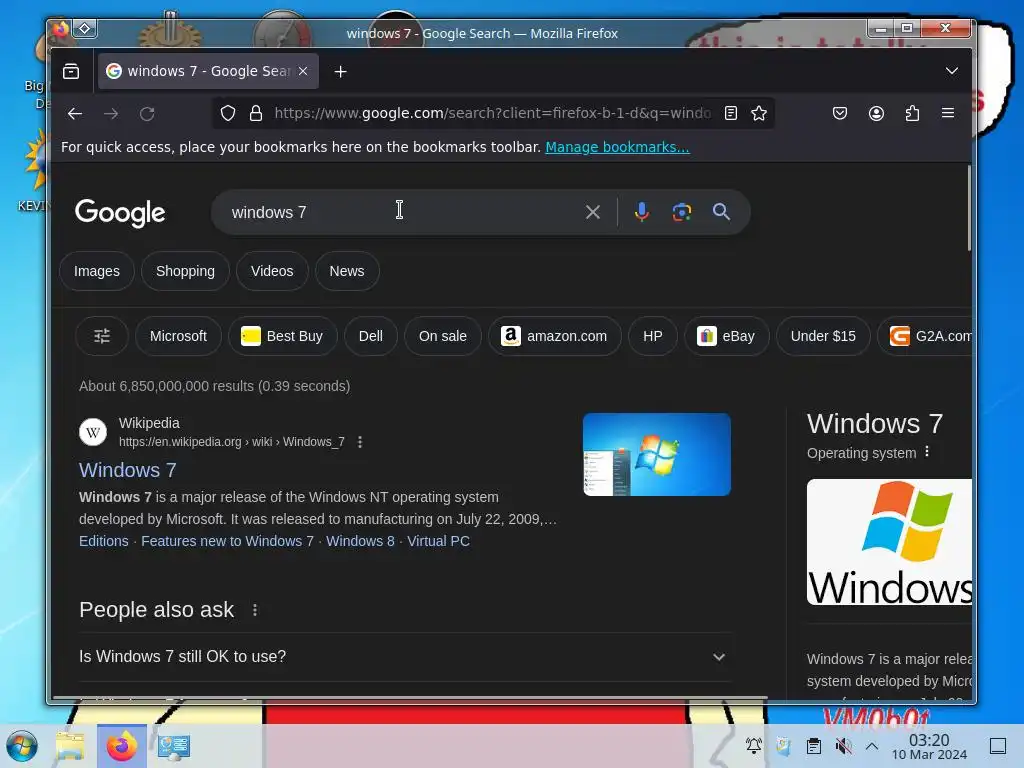This screenshot has width=1024, height=768.
Task: Apply the HP filter chip
Action: pyautogui.click(x=652, y=336)
